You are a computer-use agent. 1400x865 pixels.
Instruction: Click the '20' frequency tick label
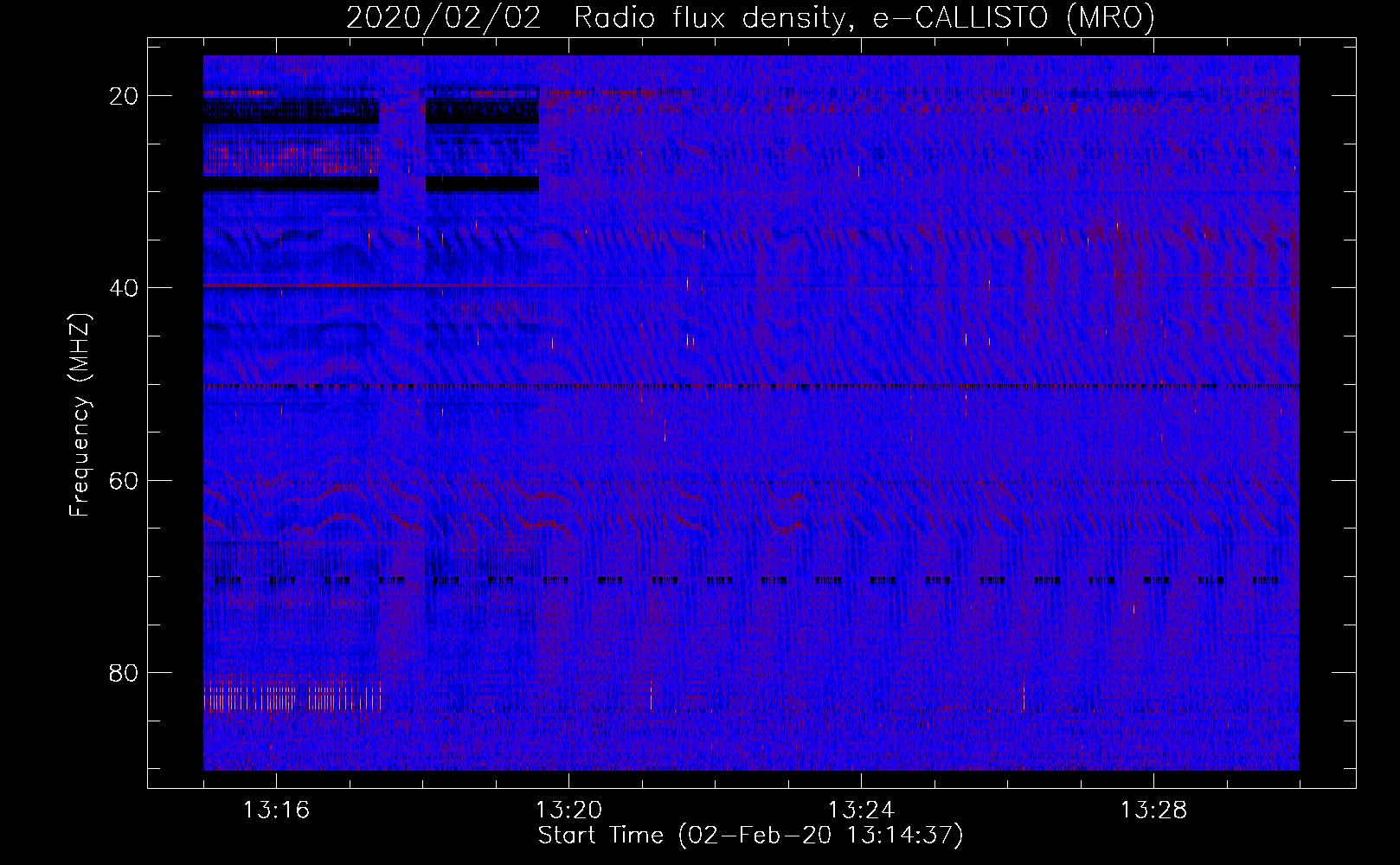coord(124,96)
